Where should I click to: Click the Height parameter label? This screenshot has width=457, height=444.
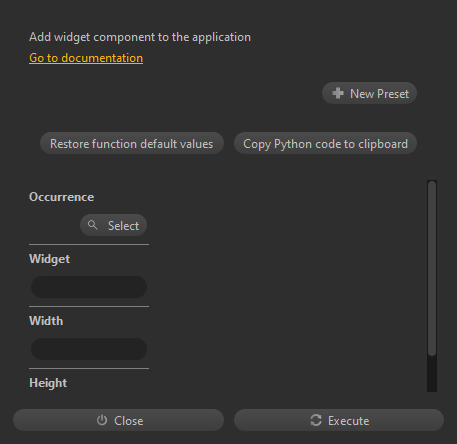click(48, 383)
